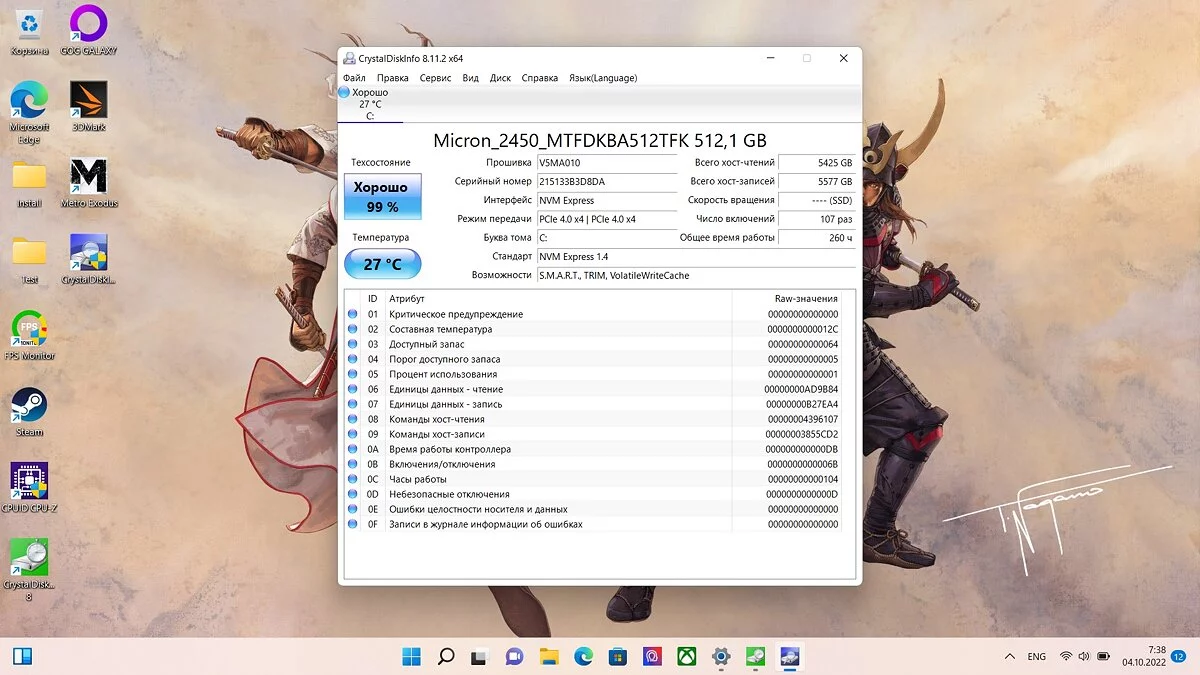Select the Steam desktop shortcut
Viewport: 1200px width, 675px height.
click(29, 406)
